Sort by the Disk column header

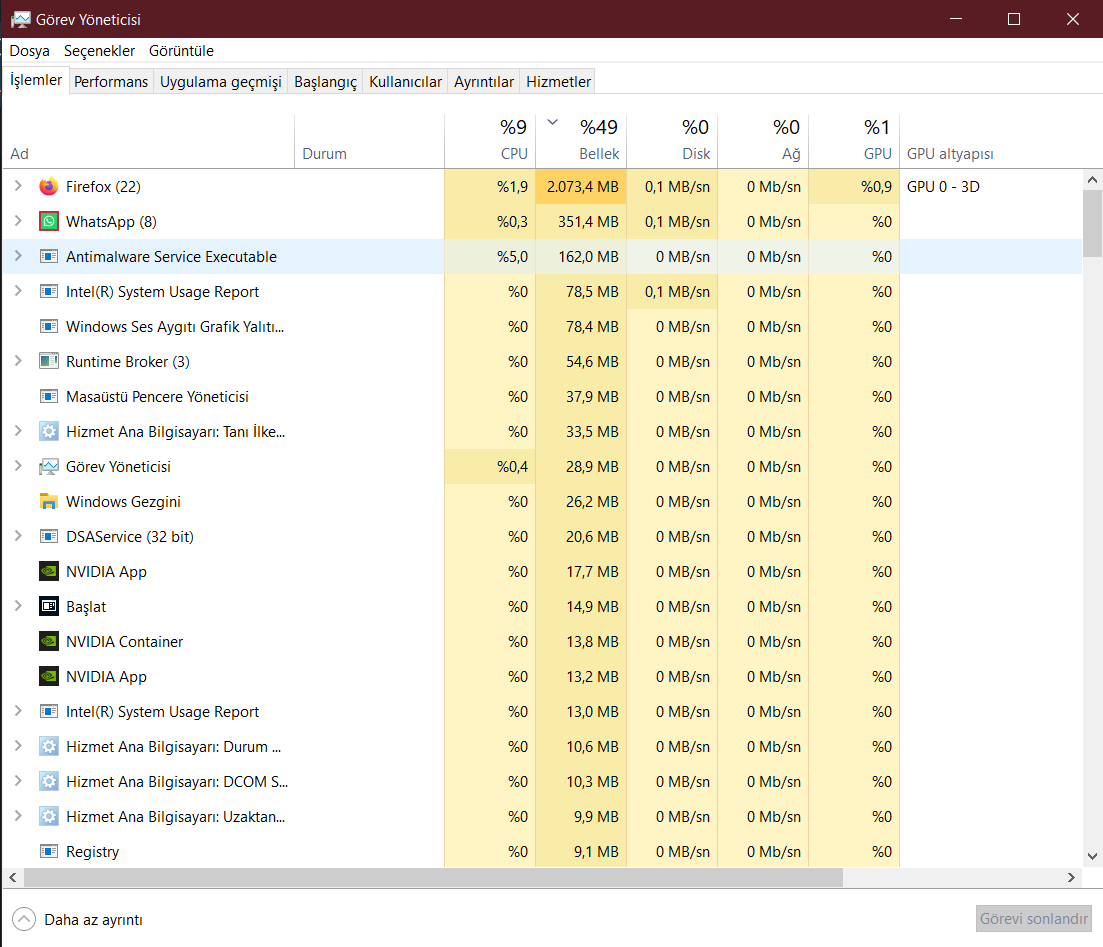pyautogui.click(x=672, y=141)
